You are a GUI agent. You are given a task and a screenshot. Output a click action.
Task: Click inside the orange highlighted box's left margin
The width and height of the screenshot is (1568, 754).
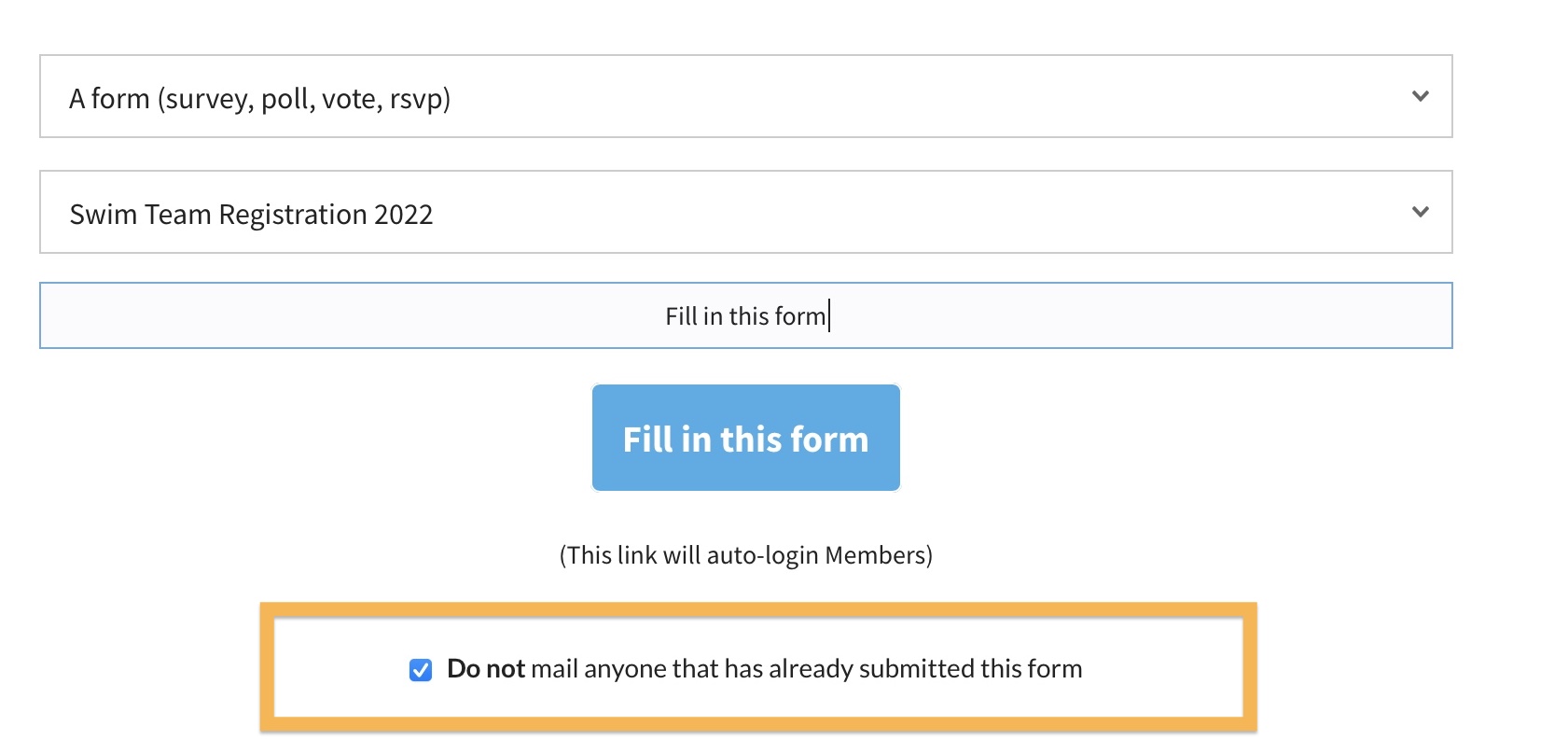[x=326, y=669]
